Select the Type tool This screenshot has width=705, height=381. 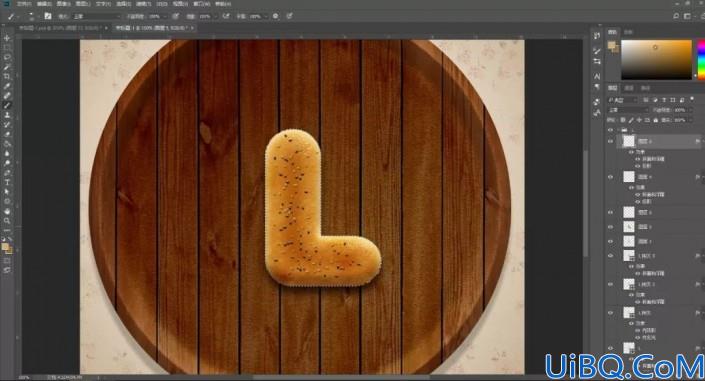tap(7, 182)
